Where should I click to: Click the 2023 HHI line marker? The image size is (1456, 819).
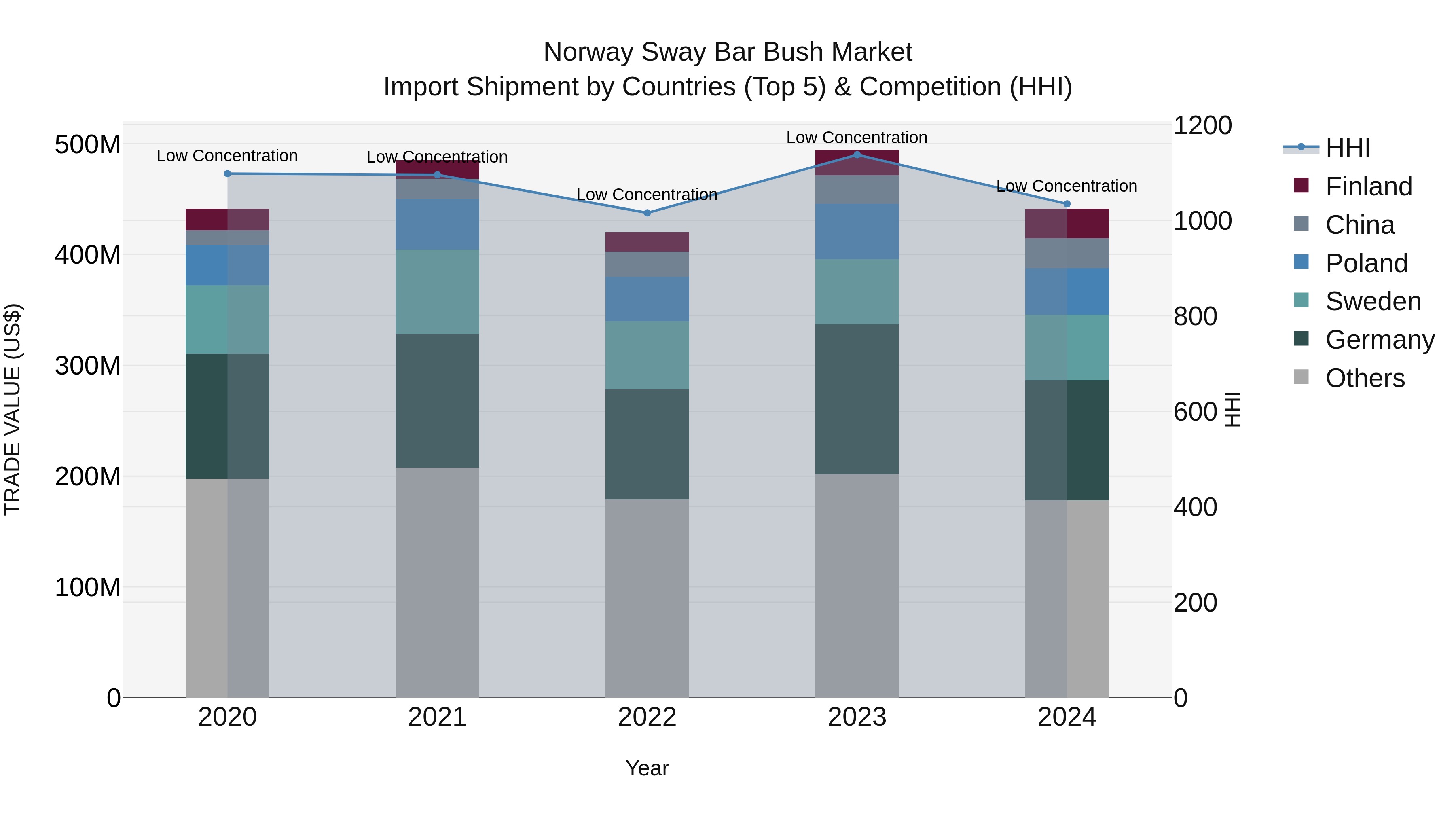tap(857, 154)
